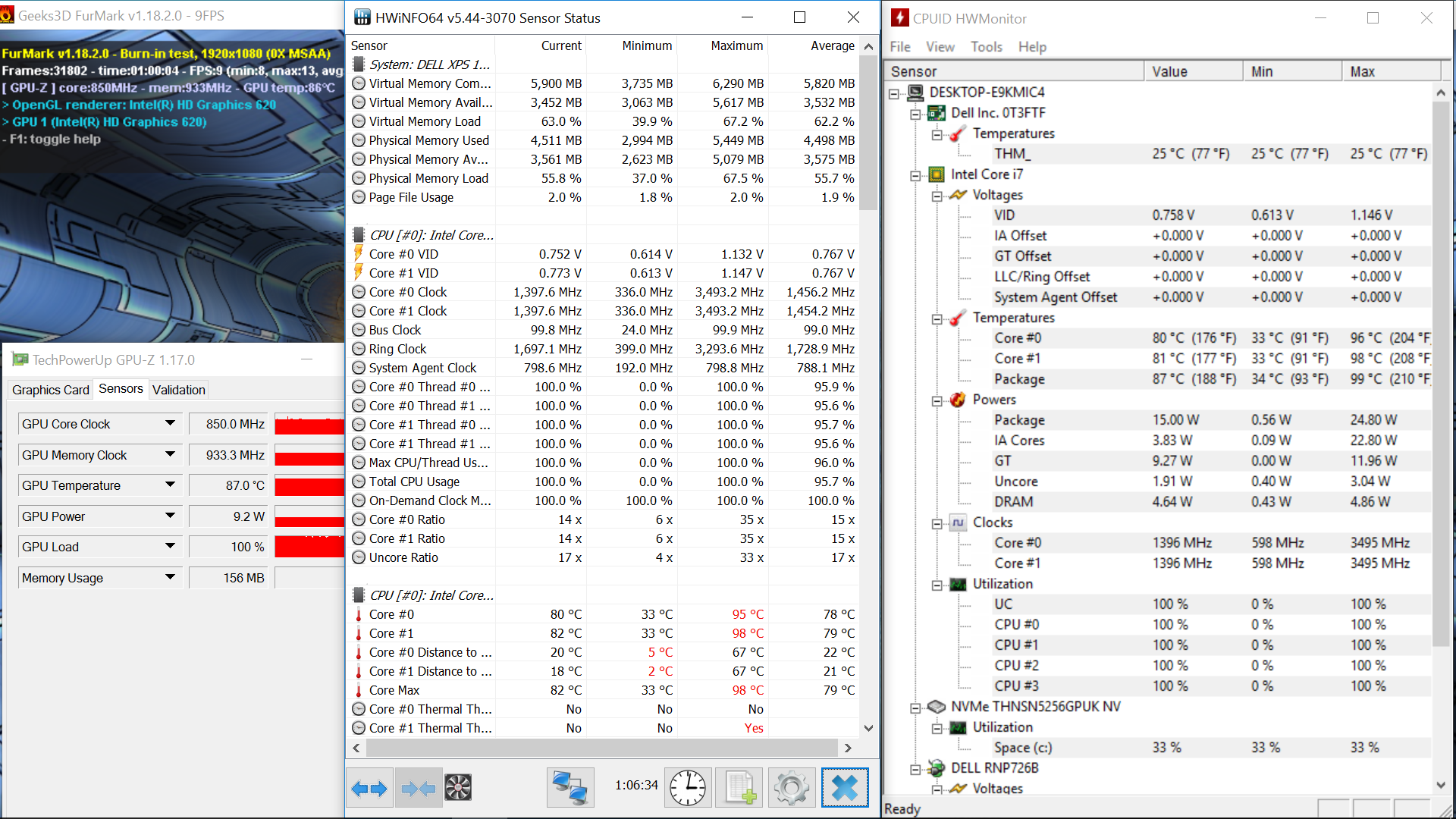Collapse the Clocks tree node
Screen dimensions: 1456x819
(x=937, y=523)
